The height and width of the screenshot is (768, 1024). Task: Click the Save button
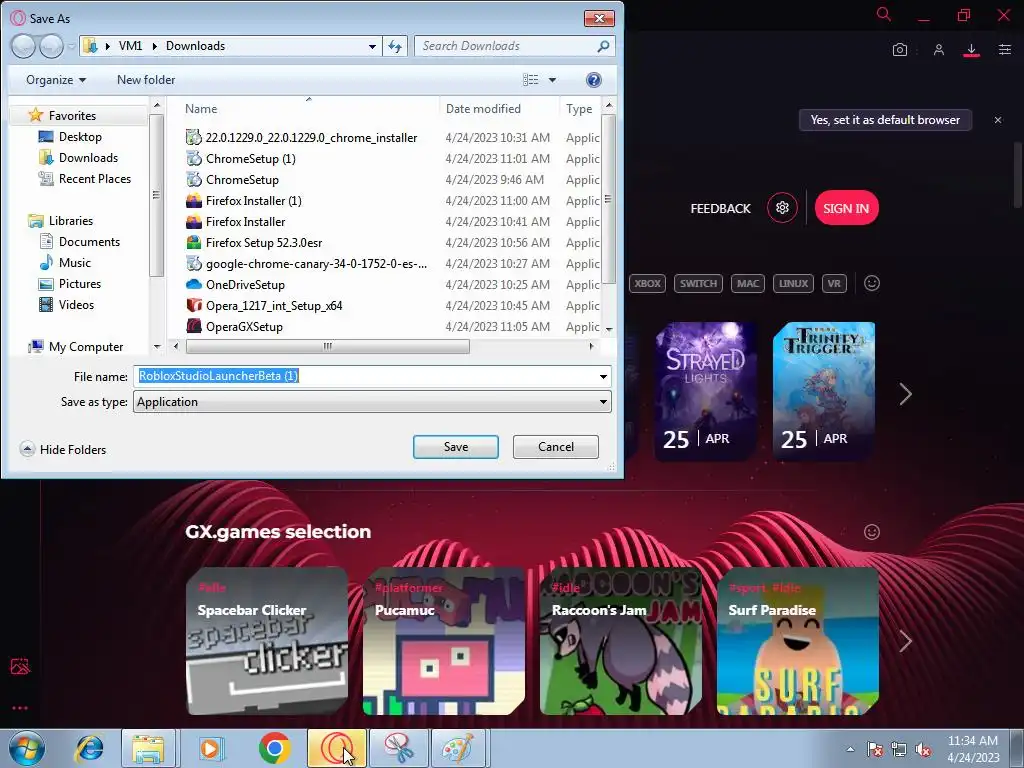(x=456, y=447)
